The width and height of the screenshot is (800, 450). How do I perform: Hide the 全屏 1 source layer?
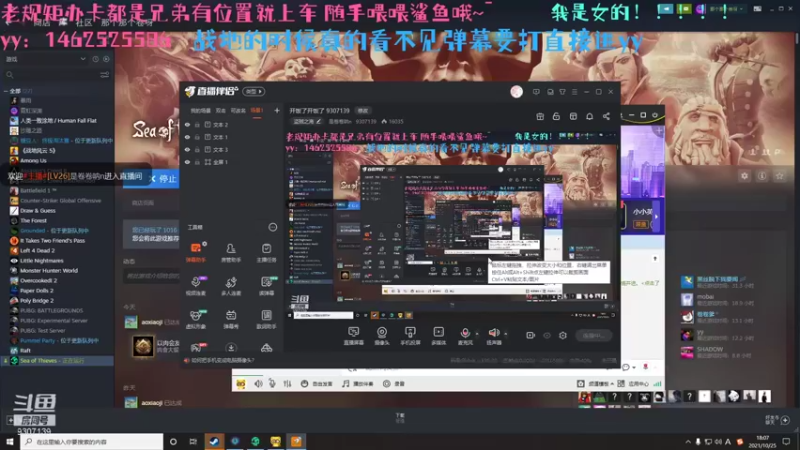pos(187,162)
